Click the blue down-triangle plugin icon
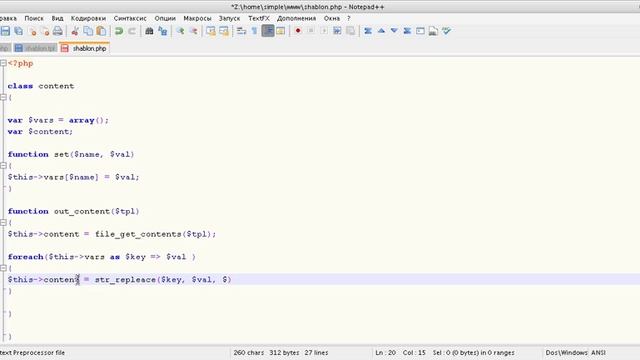The height and width of the screenshot is (360, 640). (x=394, y=31)
